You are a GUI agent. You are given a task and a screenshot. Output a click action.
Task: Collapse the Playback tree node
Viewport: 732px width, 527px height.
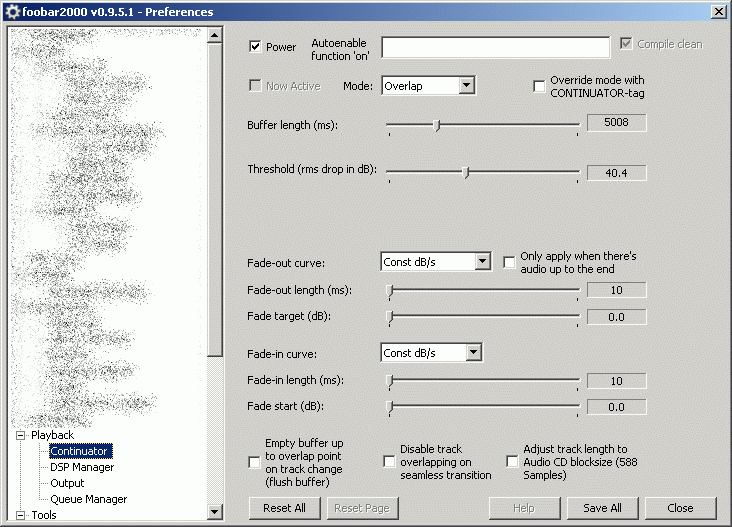pyautogui.click(x=21, y=436)
